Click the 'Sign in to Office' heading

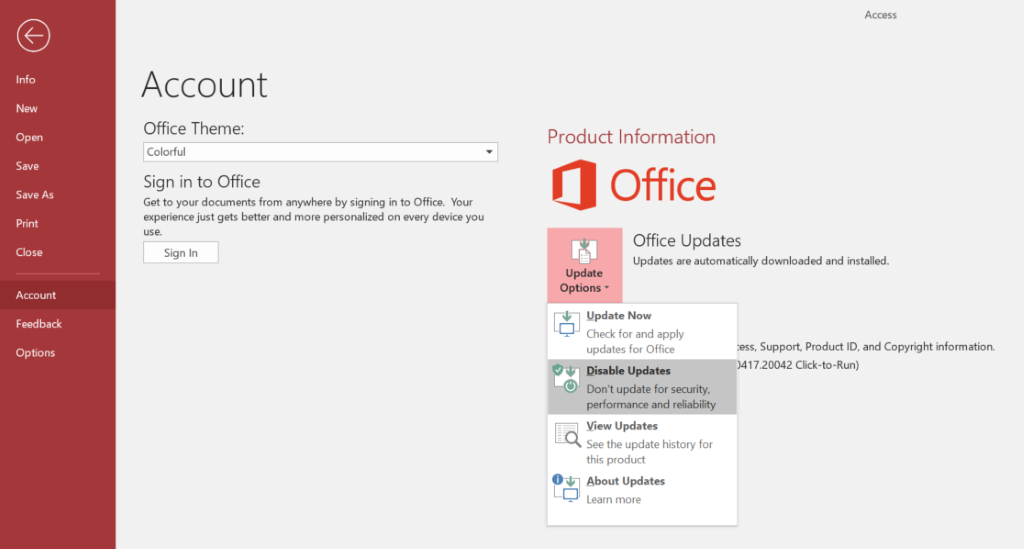pyautogui.click(x=202, y=181)
